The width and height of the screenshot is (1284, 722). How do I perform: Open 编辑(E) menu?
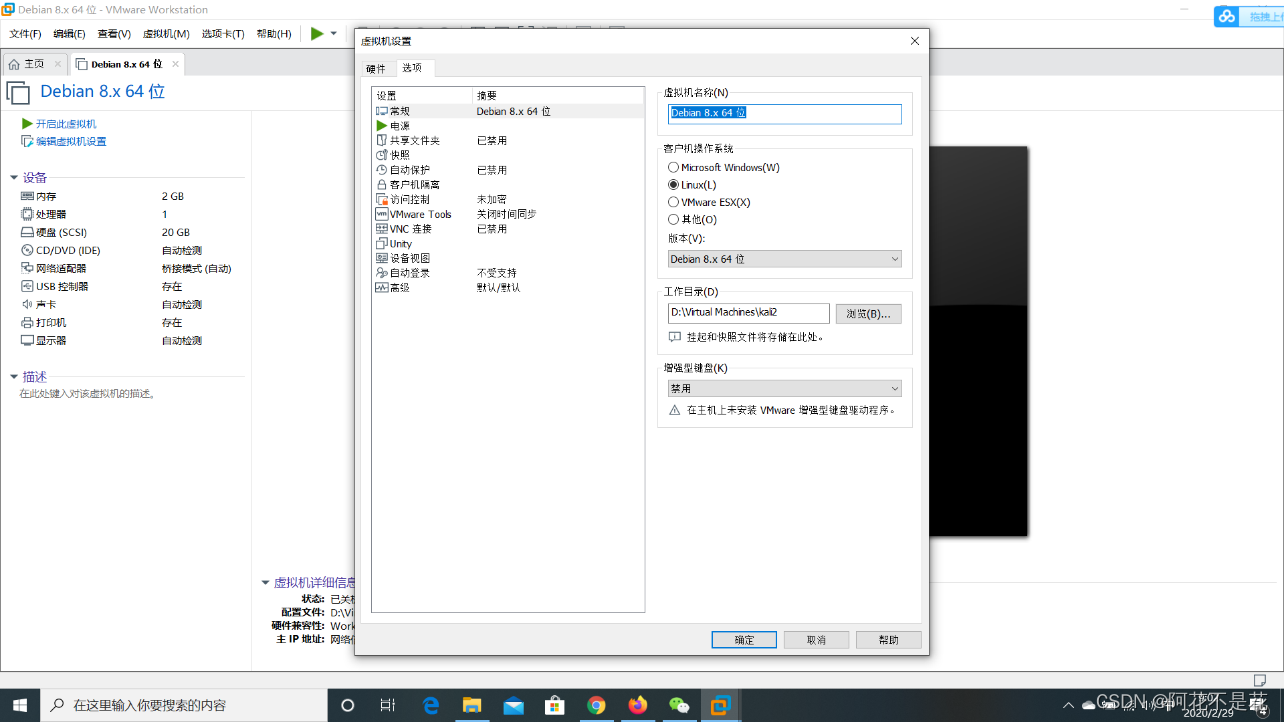pyautogui.click(x=69, y=34)
